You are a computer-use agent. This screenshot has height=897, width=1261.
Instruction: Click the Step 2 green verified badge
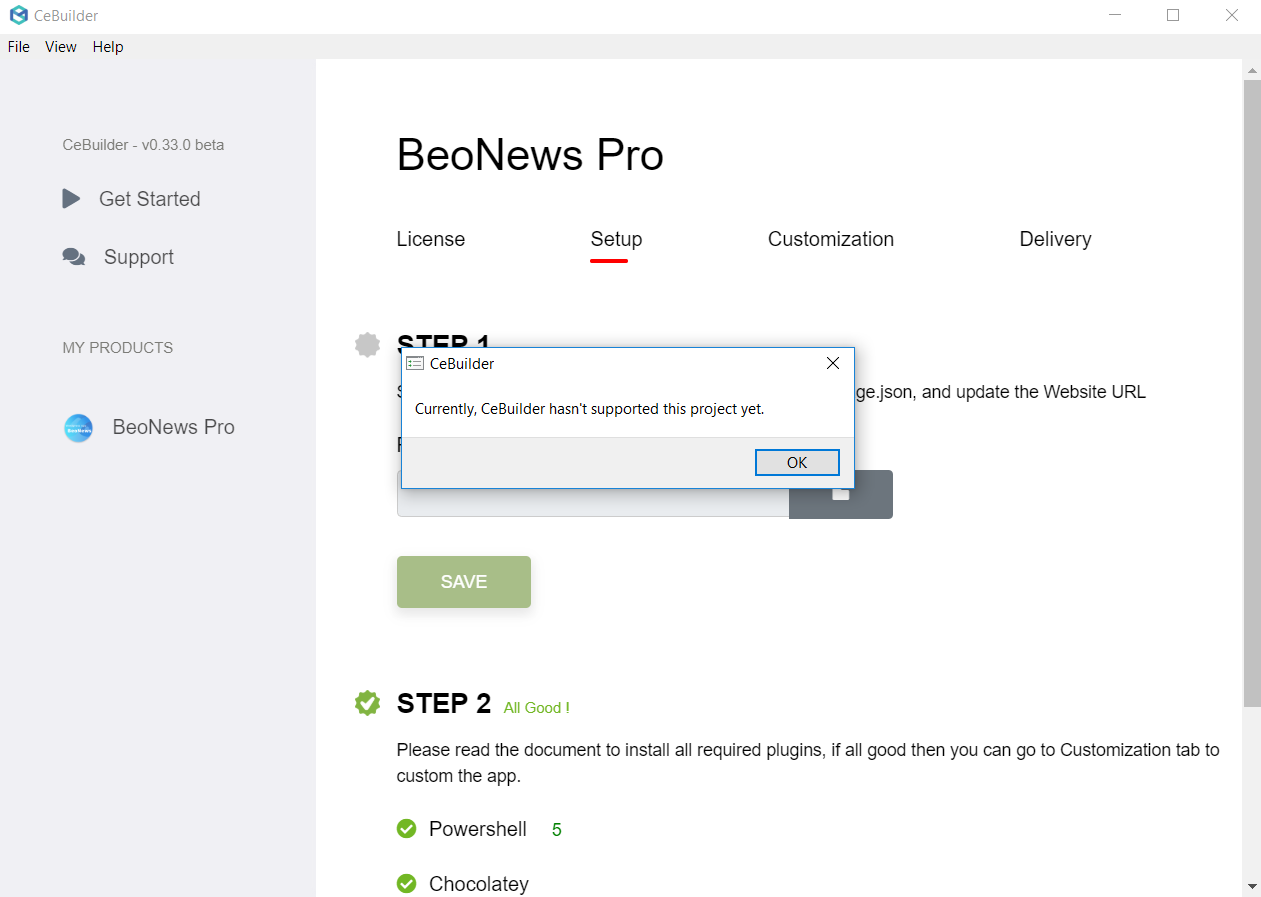(368, 703)
